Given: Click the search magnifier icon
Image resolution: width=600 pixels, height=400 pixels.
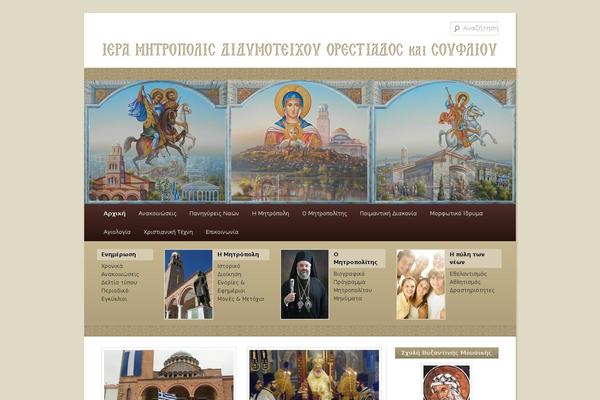Looking at the screenshot, I should pos(457,29).
